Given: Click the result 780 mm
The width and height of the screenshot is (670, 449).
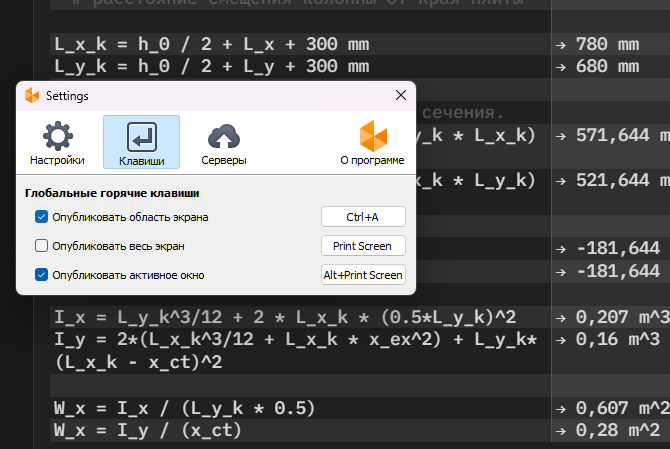Looking at the screenshot, I should (607, 44).
